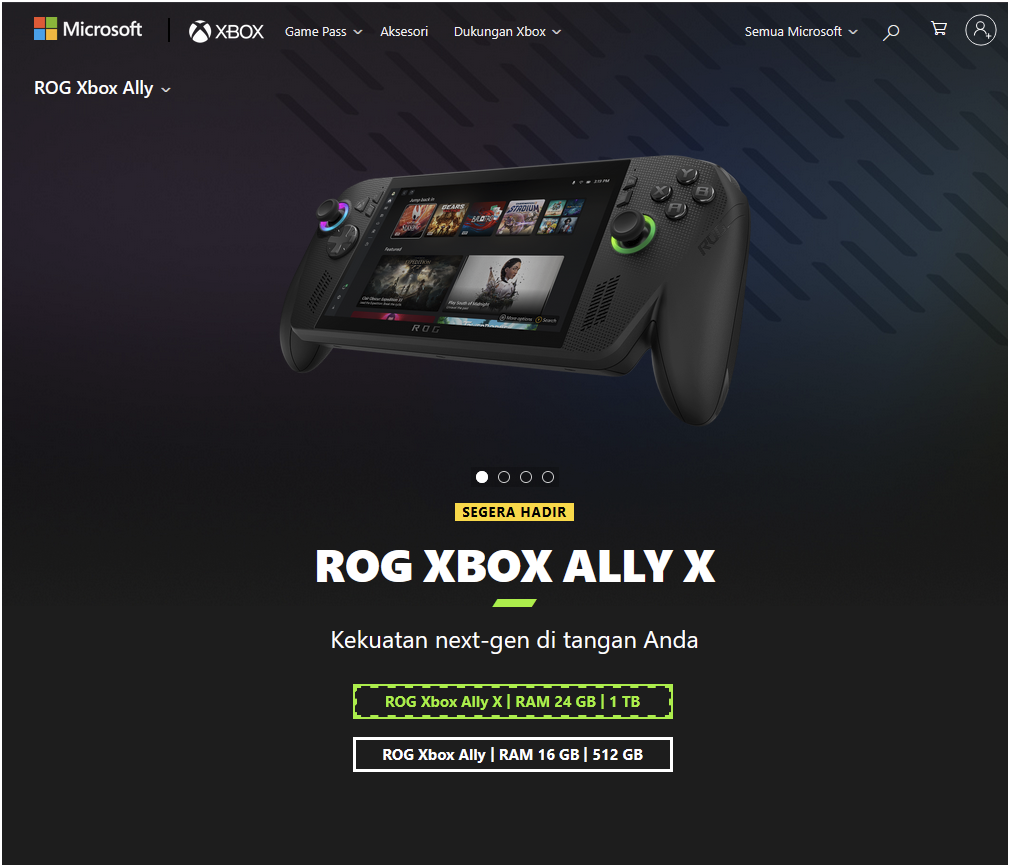Screen dimensions: 1010x867
Task: Open the Semua Microsoft dropdown
Action: click(x=801, y=32)
